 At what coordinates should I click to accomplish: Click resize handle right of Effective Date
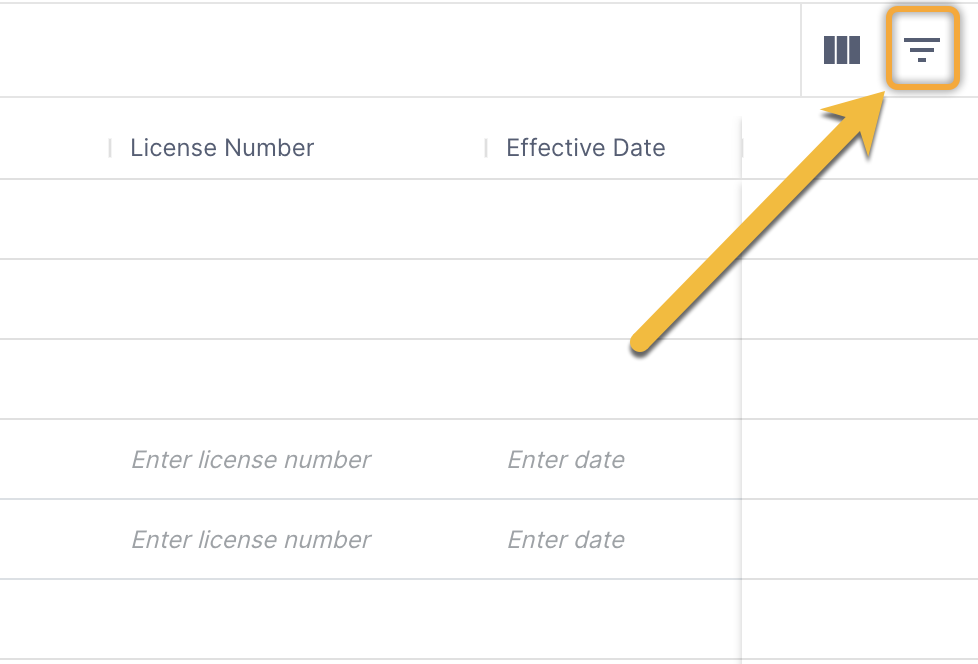coord(741,148)
